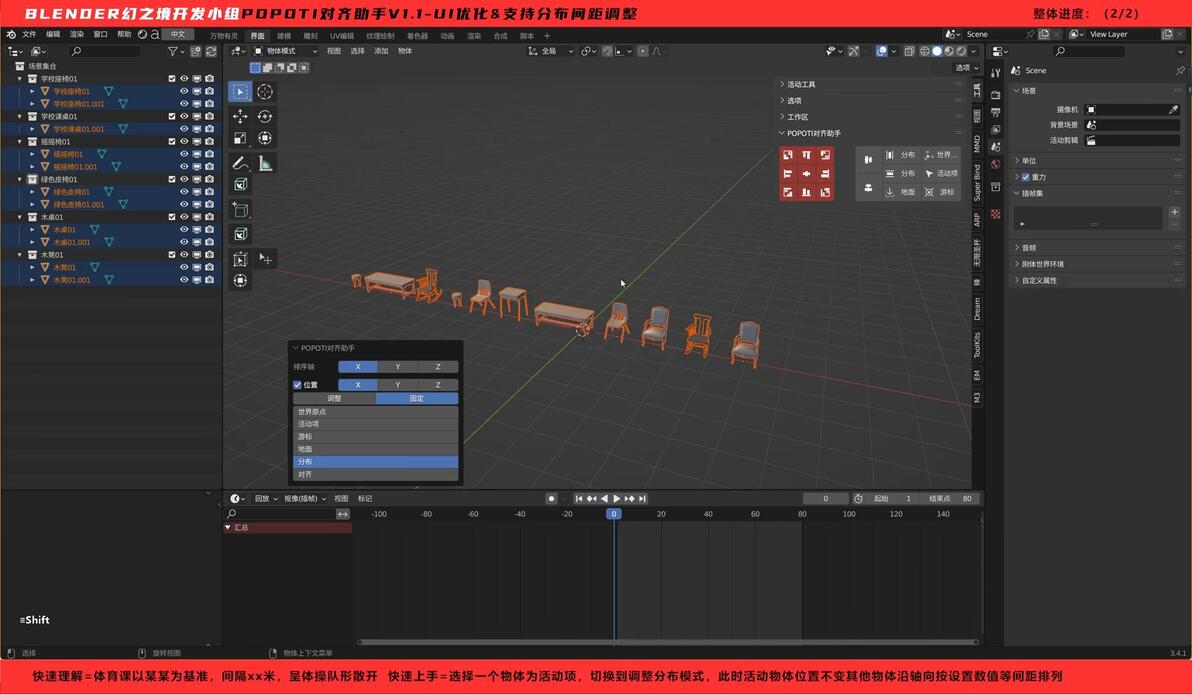Click POPOTI align top-center red icon
Viewport: 1192px width, 694px height.
click(x=807, y=155)
